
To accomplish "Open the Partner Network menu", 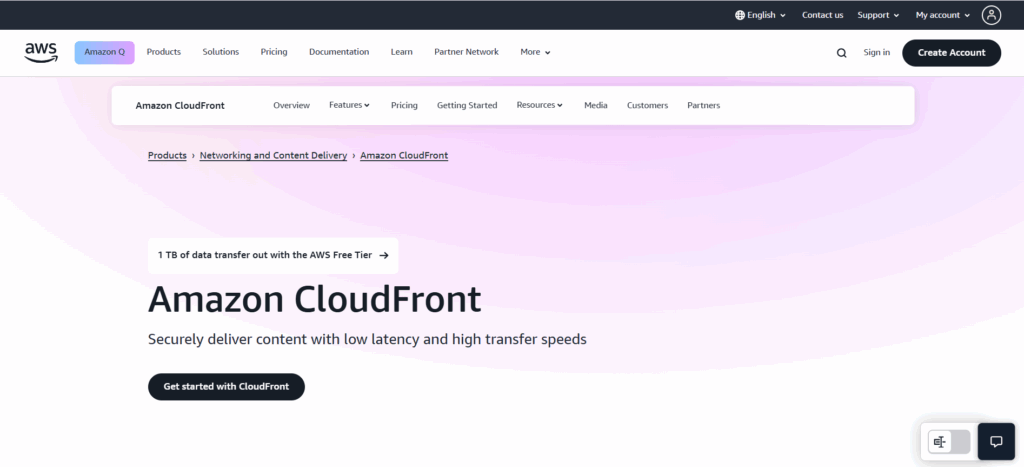I will point(466,52).
